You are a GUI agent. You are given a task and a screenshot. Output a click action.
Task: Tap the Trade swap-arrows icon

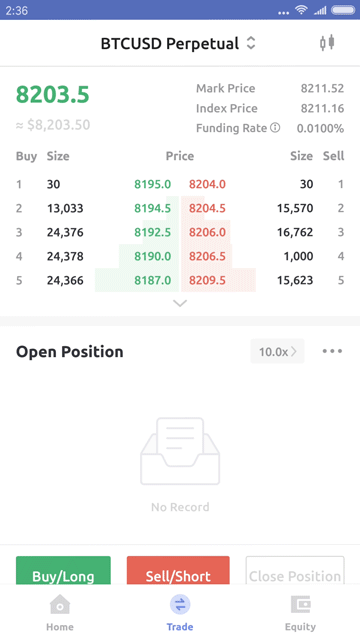click(x=180, y=604)
